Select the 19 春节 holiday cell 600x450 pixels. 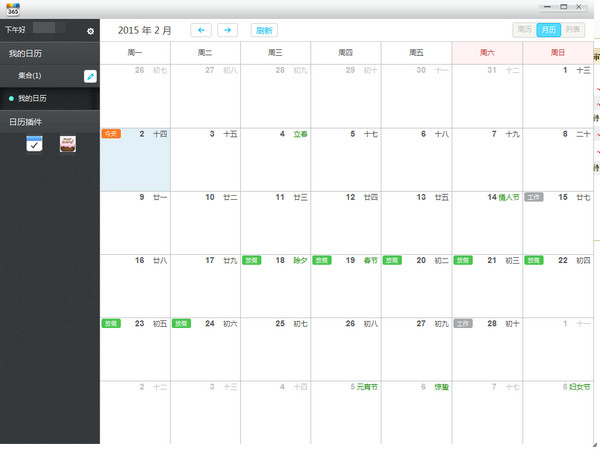[x=346, y=286]
